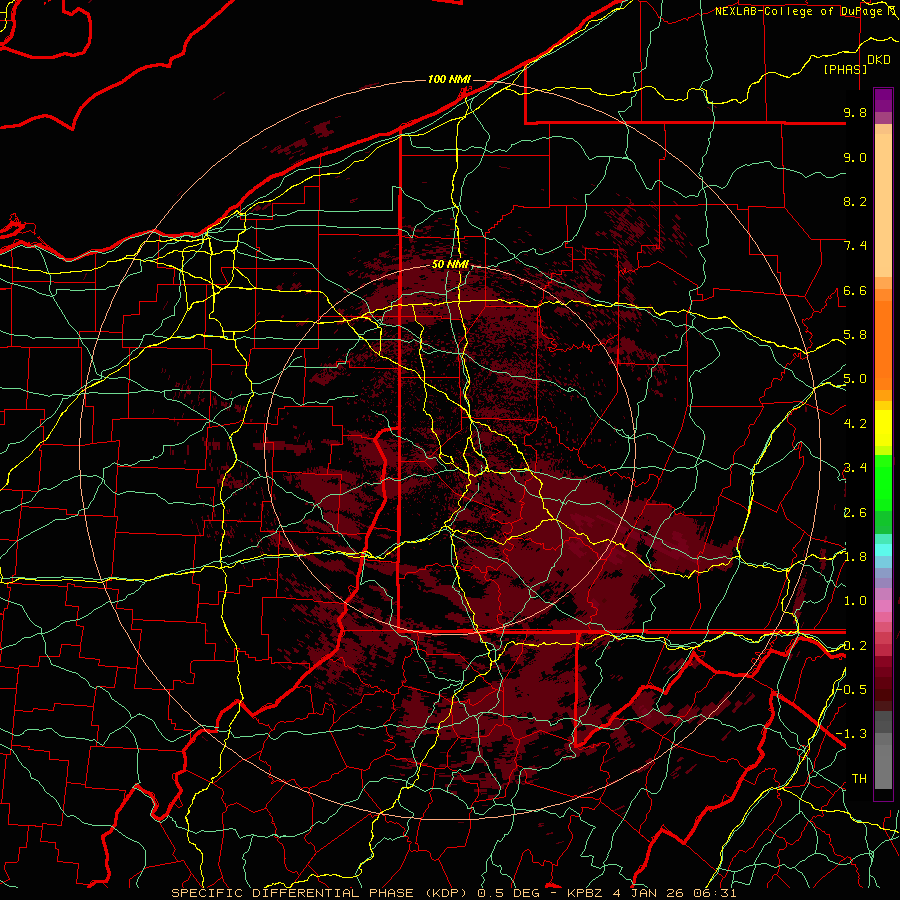Screen dimensions: 900x900
Task: Click the -1.3 value on the color scale
Action: click(x=852, y=734)
